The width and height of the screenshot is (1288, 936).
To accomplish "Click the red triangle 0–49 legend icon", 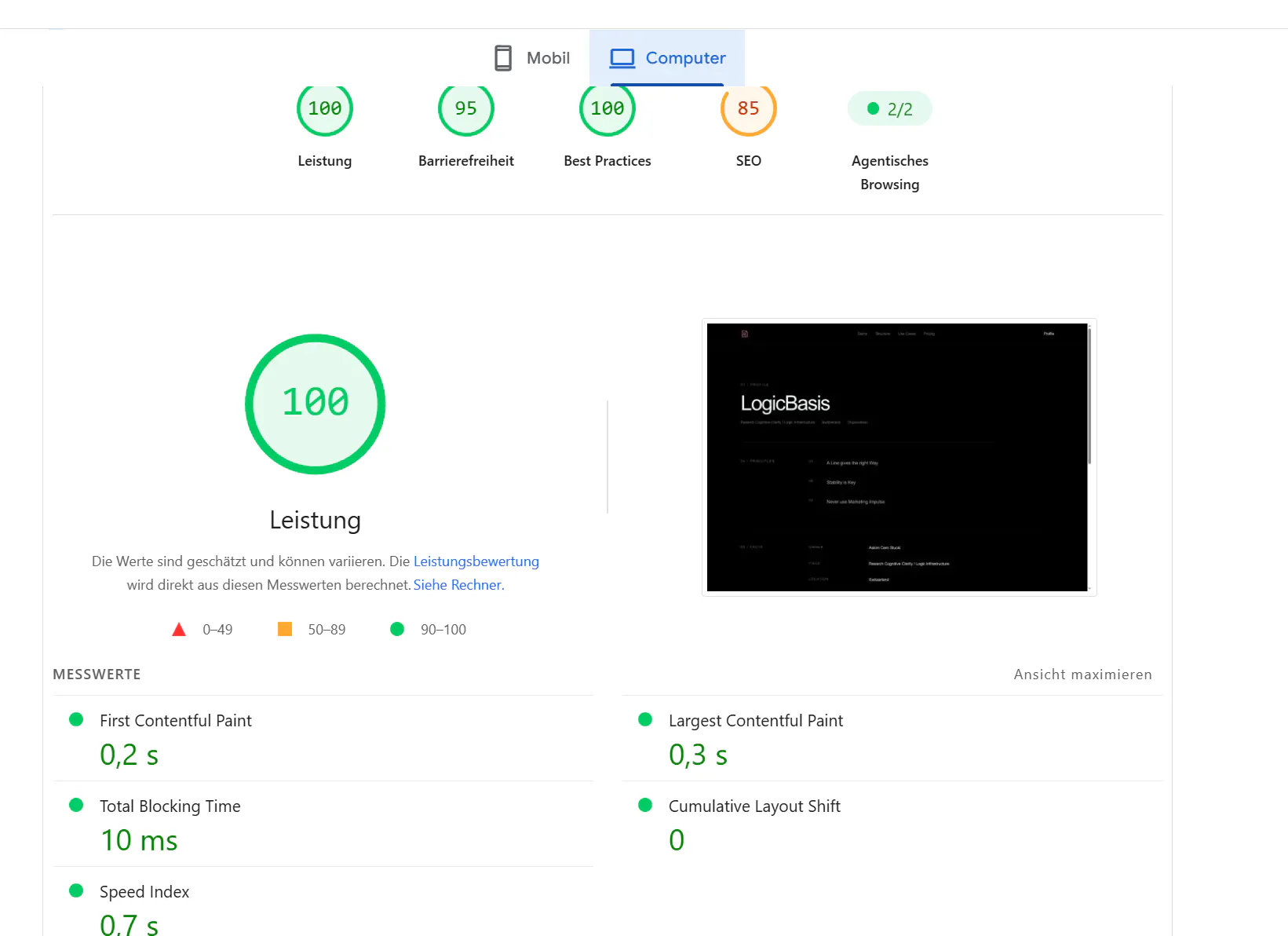I will [x=179, y=629].
